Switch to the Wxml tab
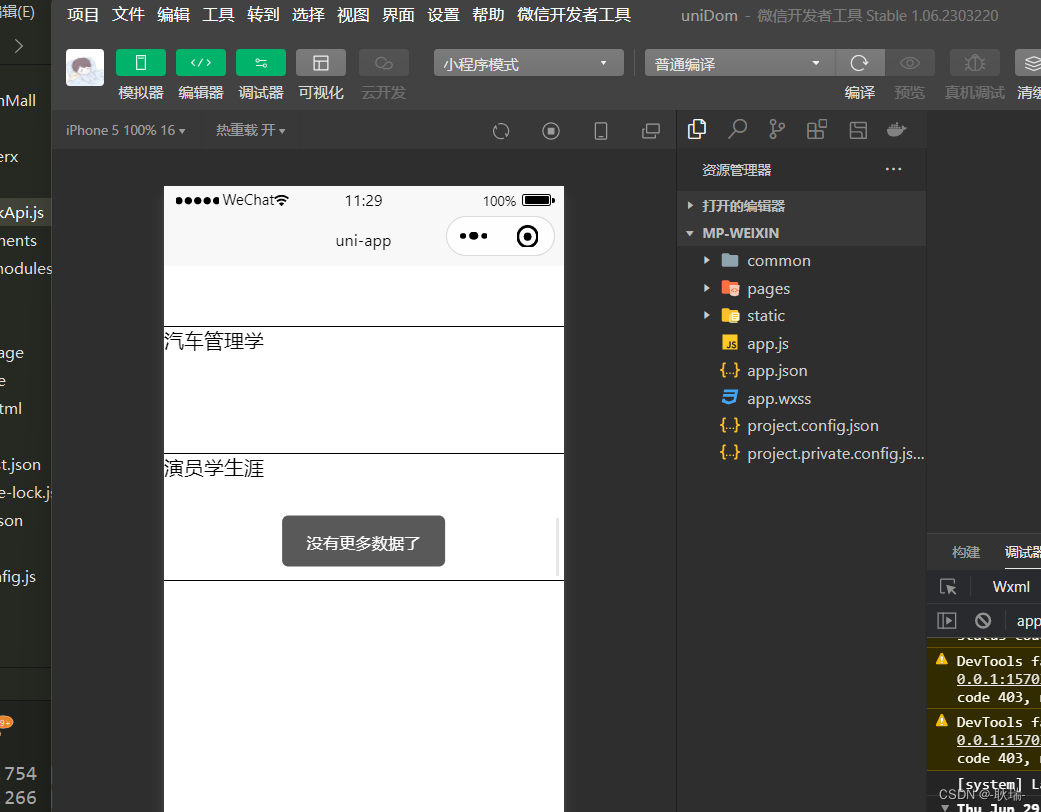 (1010, 586)
